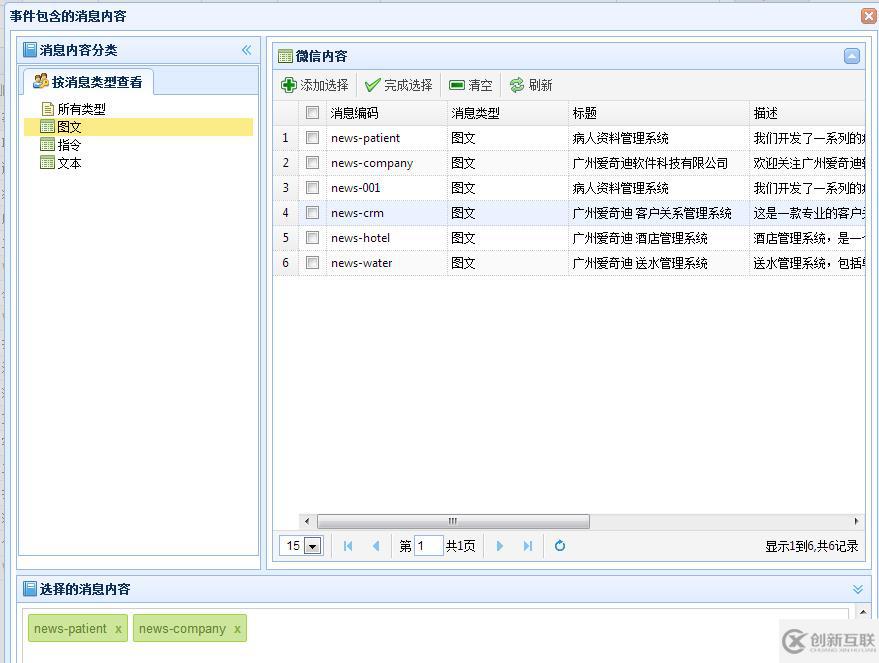The image size is (879, 663).
Task: Click title 广州爱奇迪软件科技有限公司
Action: pos(650,163)
